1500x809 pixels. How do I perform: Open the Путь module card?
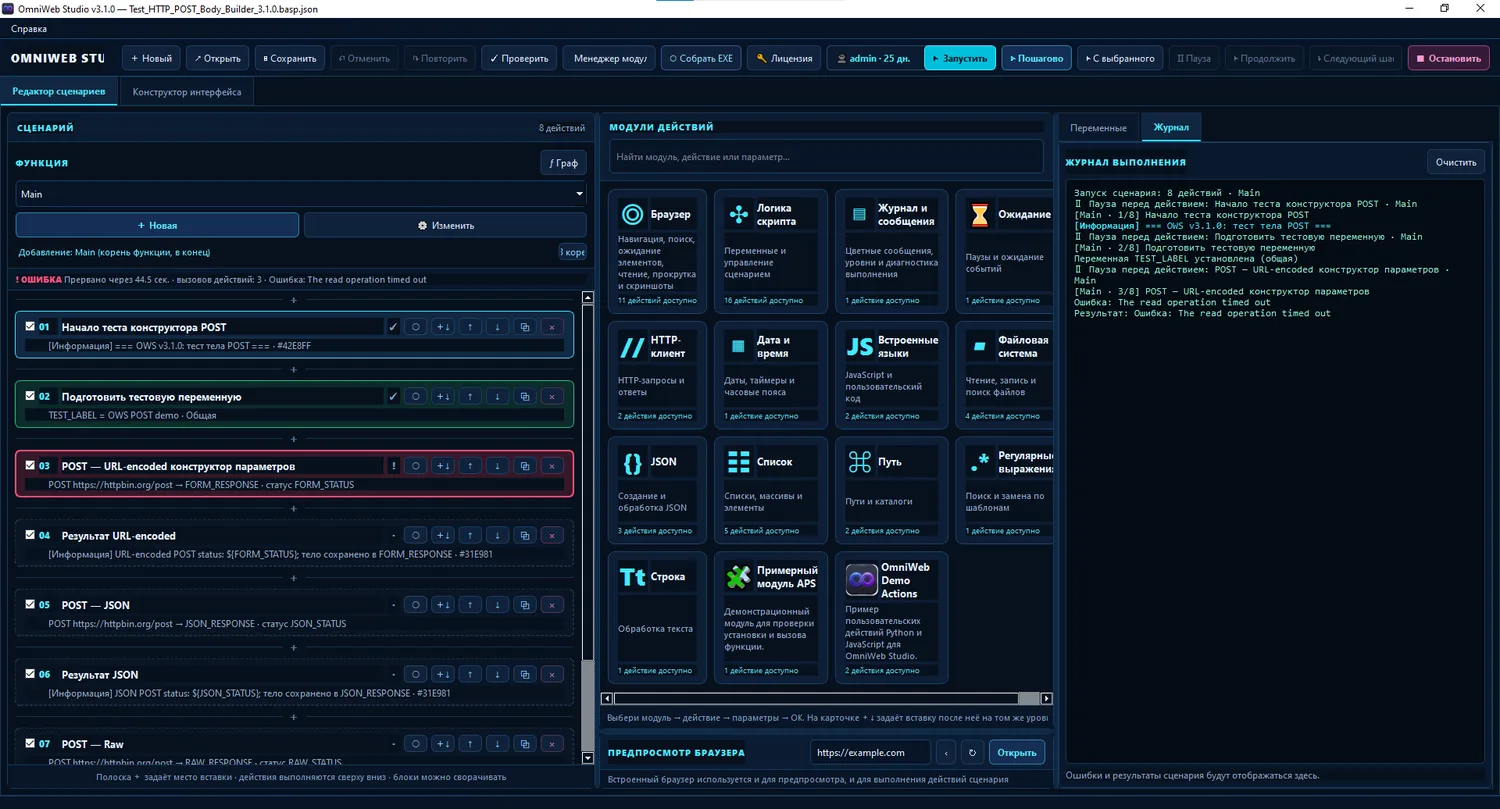coord(891,490)
